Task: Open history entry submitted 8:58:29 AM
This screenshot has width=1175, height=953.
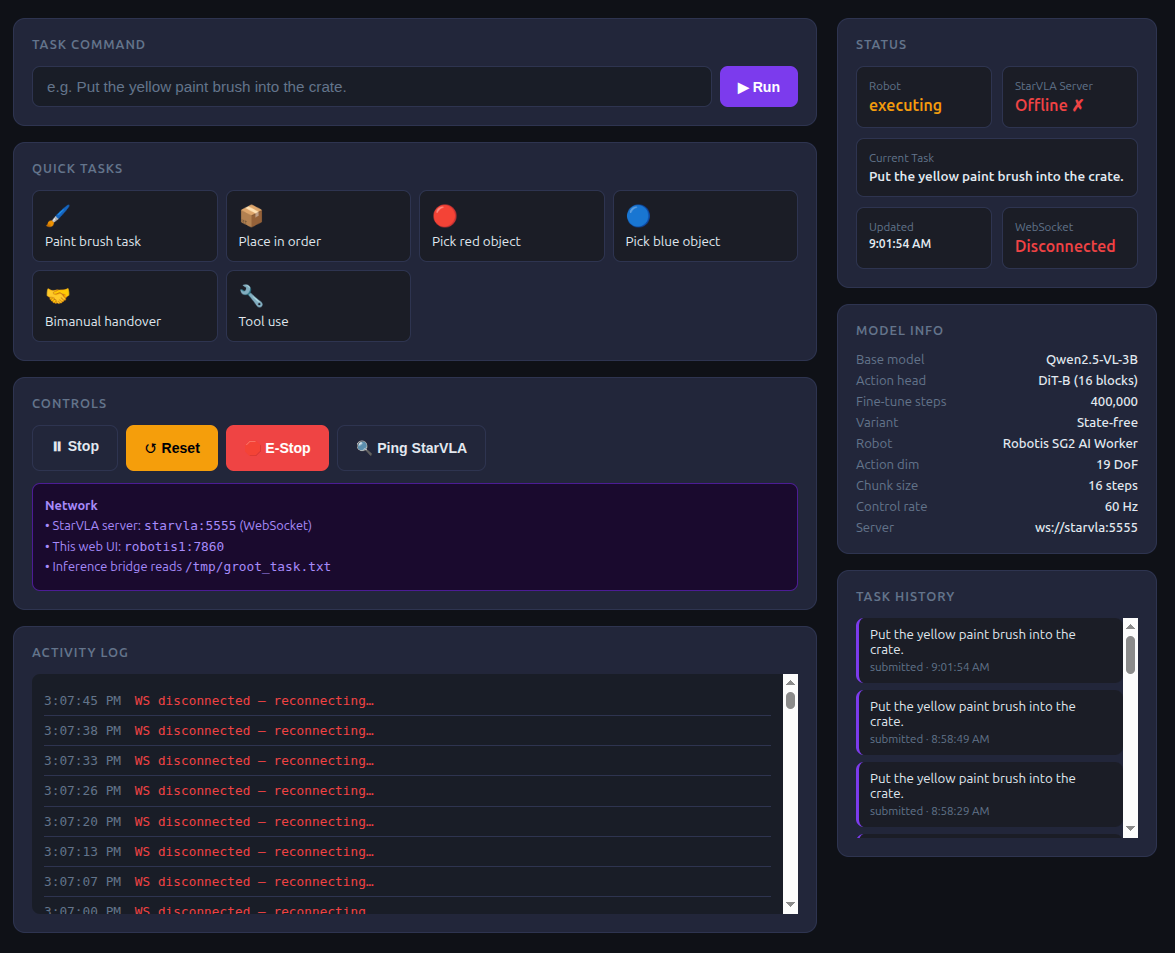Action: [989, 794]
